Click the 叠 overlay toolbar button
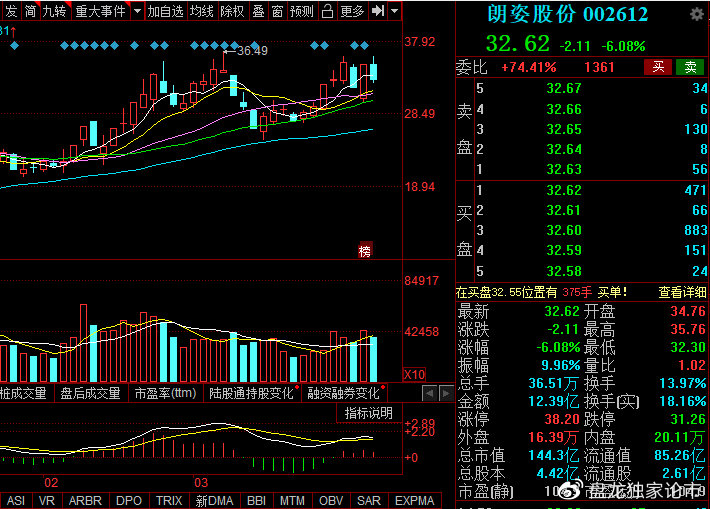The image size is (710, 509). tap(259, 11)
